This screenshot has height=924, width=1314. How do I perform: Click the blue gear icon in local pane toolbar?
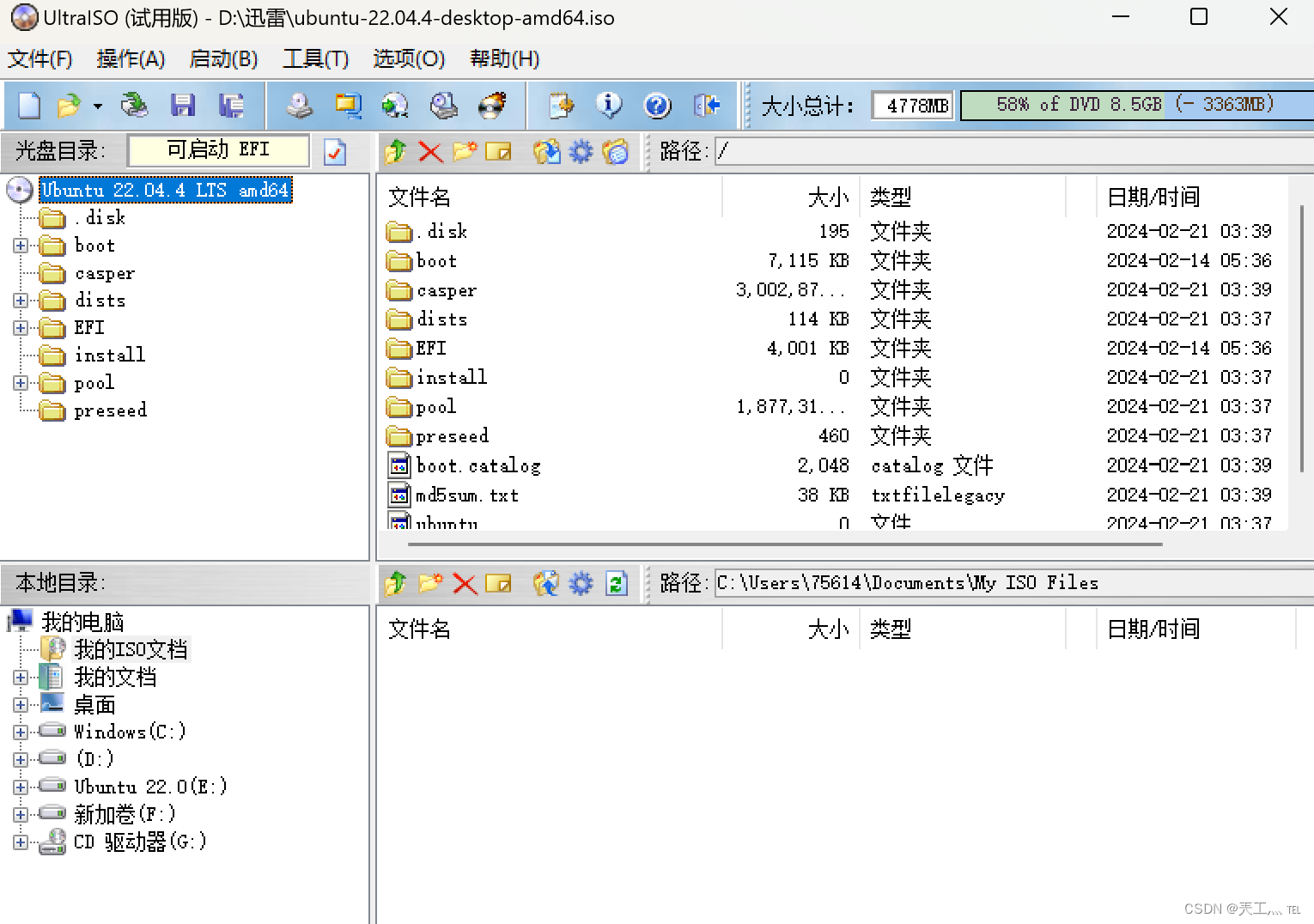[x=581, y=584]
